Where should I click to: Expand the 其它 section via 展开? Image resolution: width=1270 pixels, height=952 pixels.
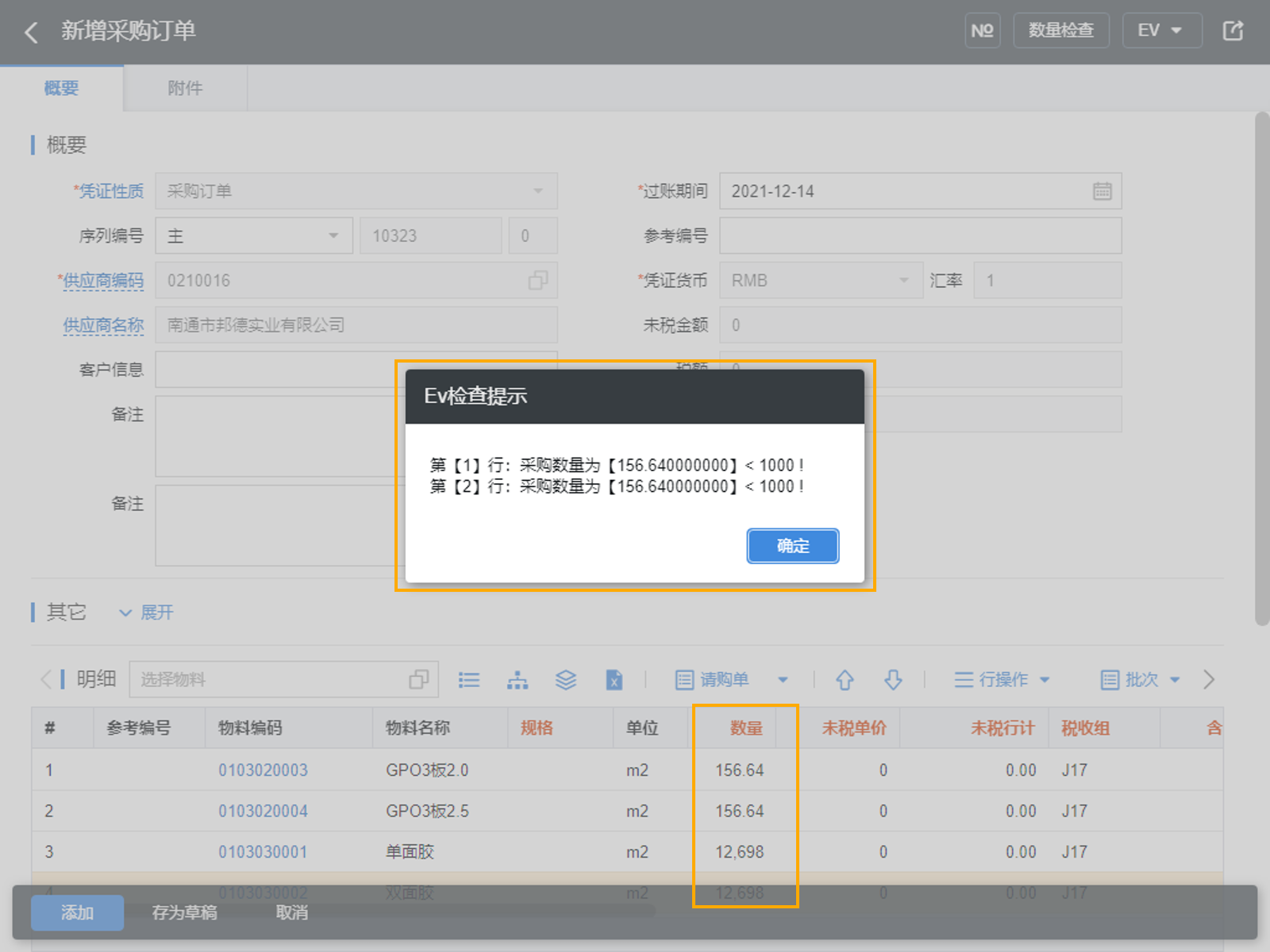coord(146,612)
